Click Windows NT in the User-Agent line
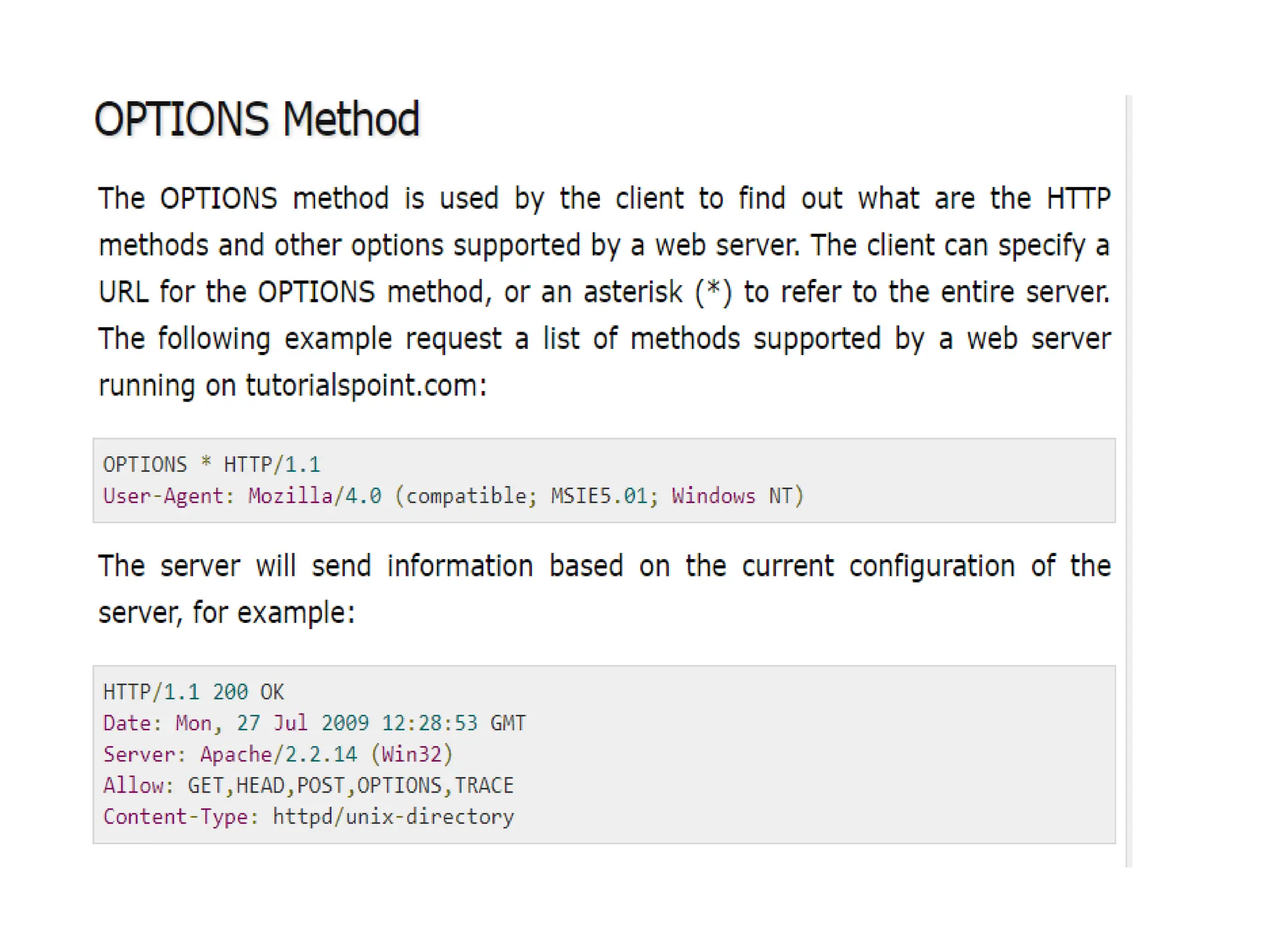The height and width of the screenshot is (952, 1270). (x=732, y=496)
